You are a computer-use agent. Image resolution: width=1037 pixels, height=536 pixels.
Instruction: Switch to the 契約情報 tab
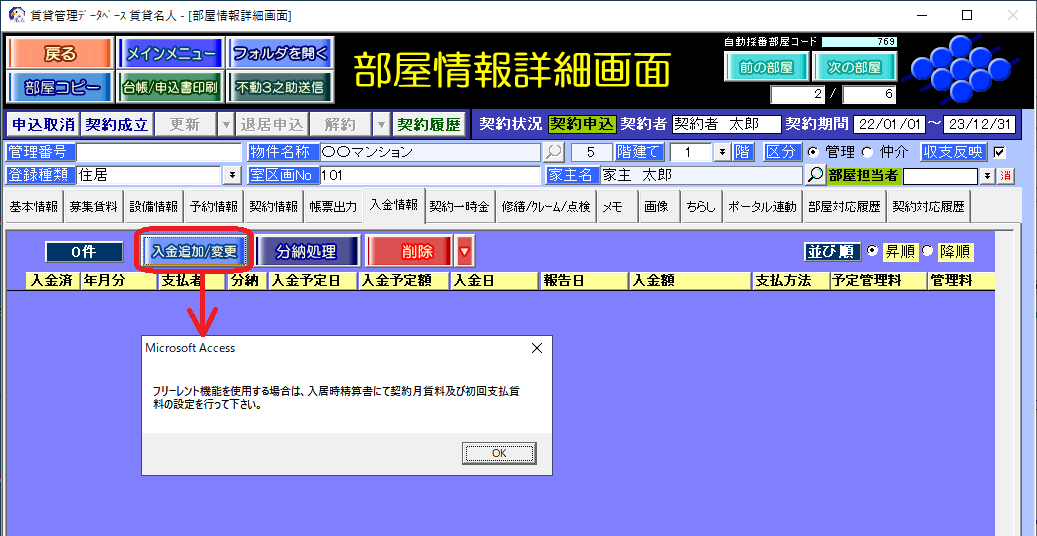tap(273, 207)
